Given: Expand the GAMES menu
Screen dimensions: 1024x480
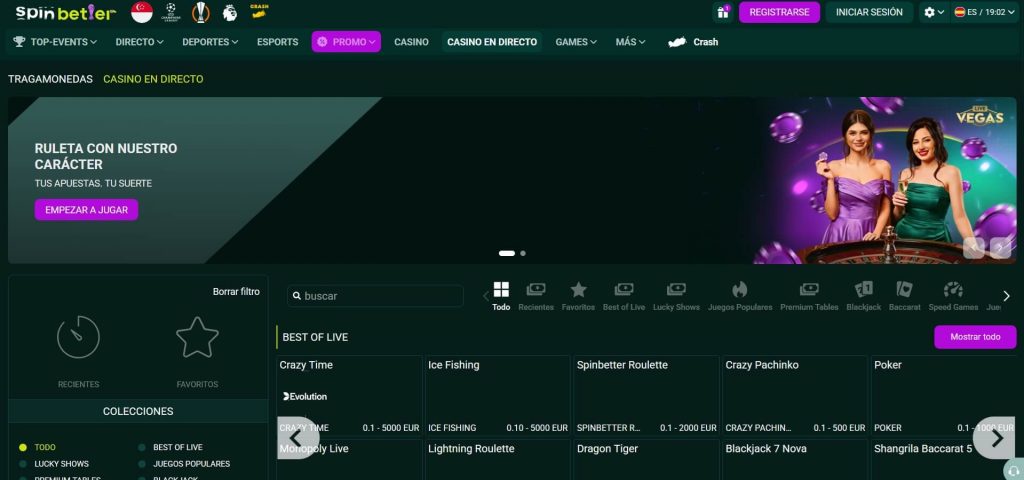Looking at the screenshot, I should pos(575,42).
